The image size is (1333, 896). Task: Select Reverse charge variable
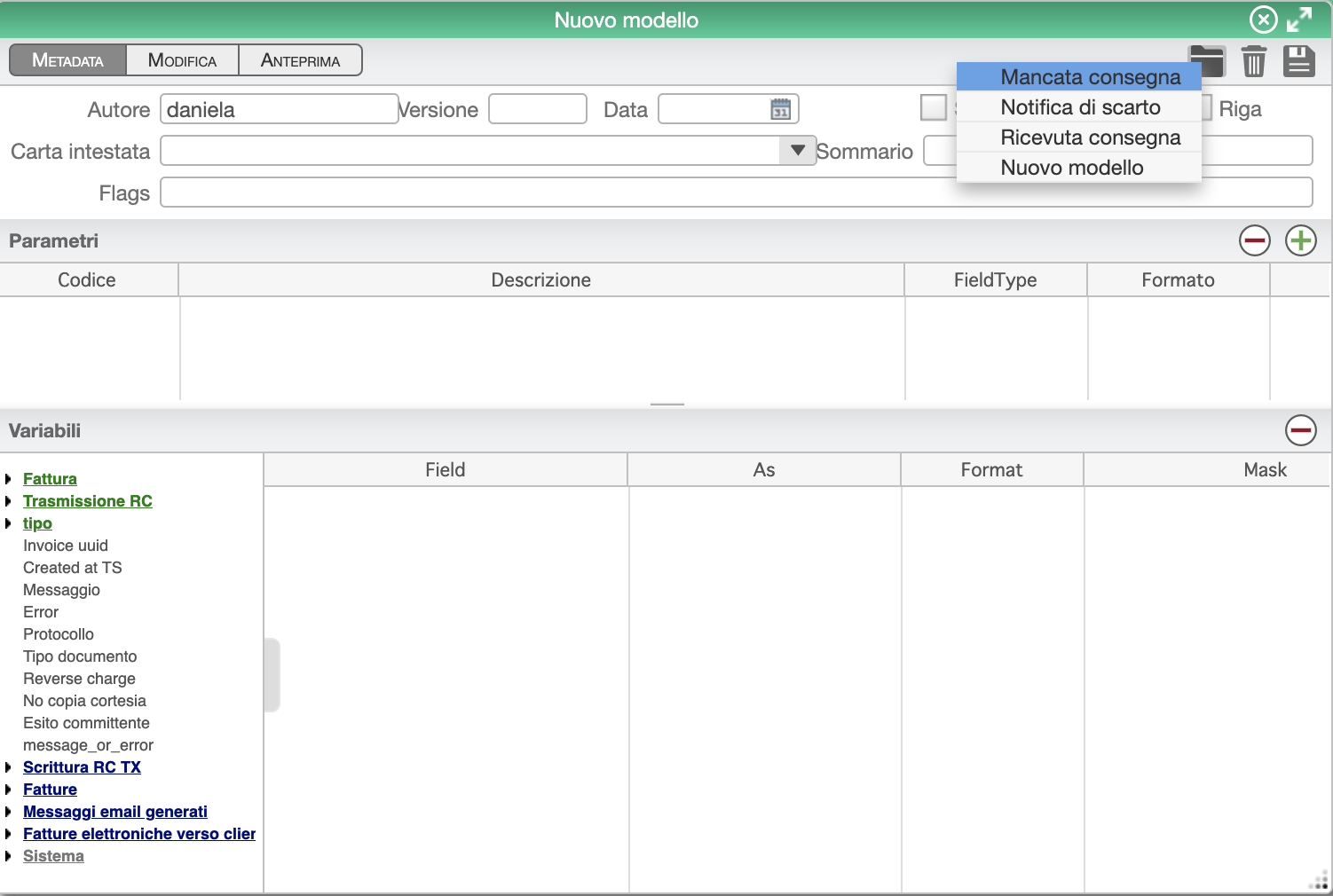79,679
